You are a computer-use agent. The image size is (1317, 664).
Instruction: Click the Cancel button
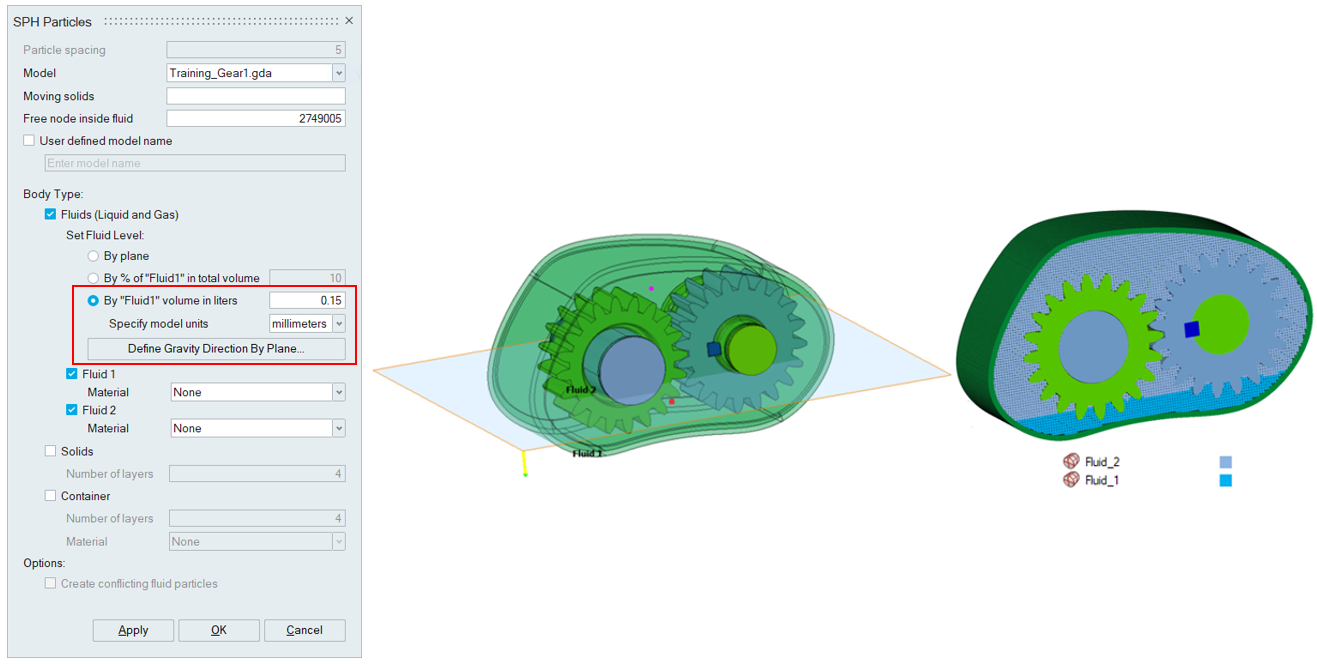tap(304, 630)
